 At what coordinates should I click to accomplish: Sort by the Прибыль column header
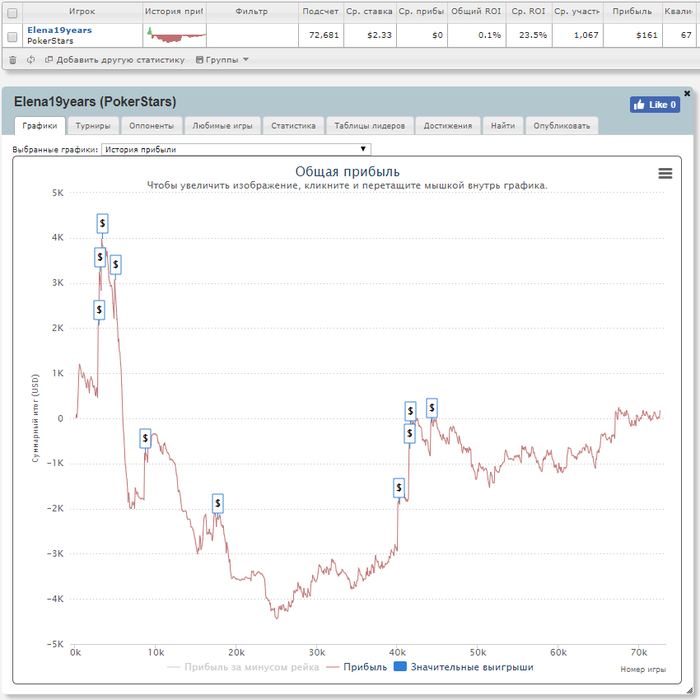click(x=632, y=12)
